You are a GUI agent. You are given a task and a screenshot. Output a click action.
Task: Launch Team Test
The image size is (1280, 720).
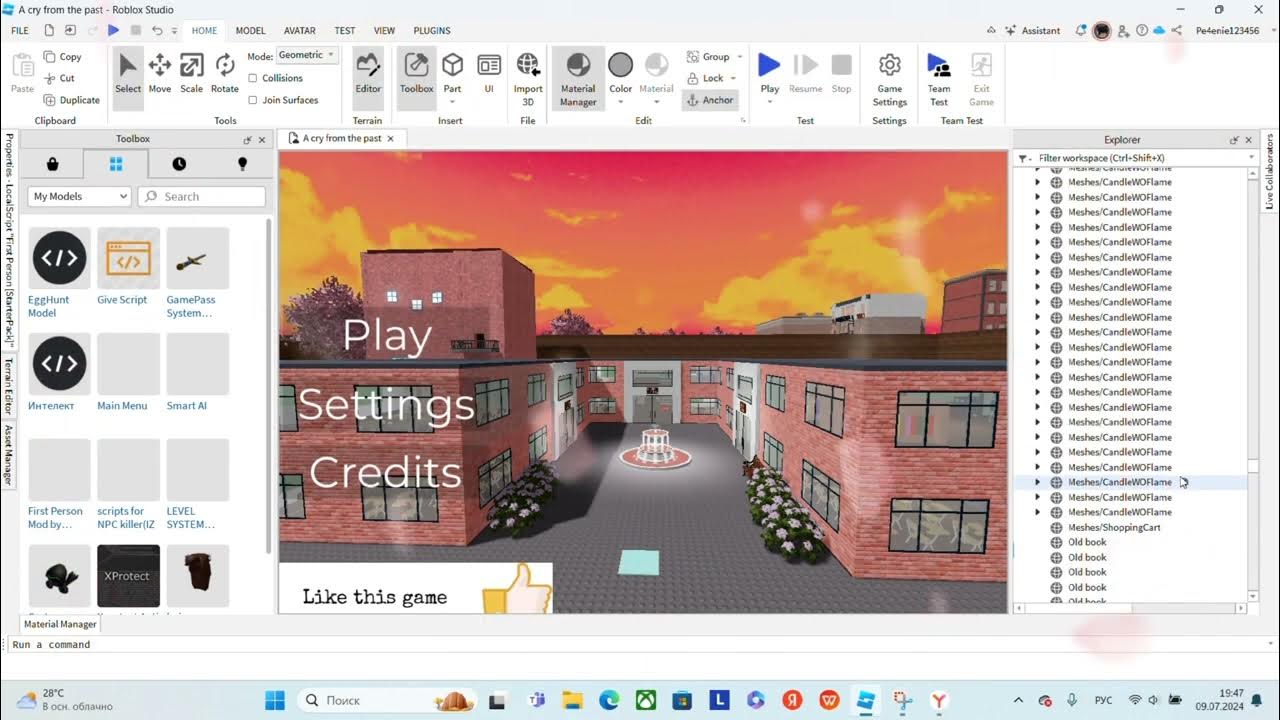tap(939, 79)
